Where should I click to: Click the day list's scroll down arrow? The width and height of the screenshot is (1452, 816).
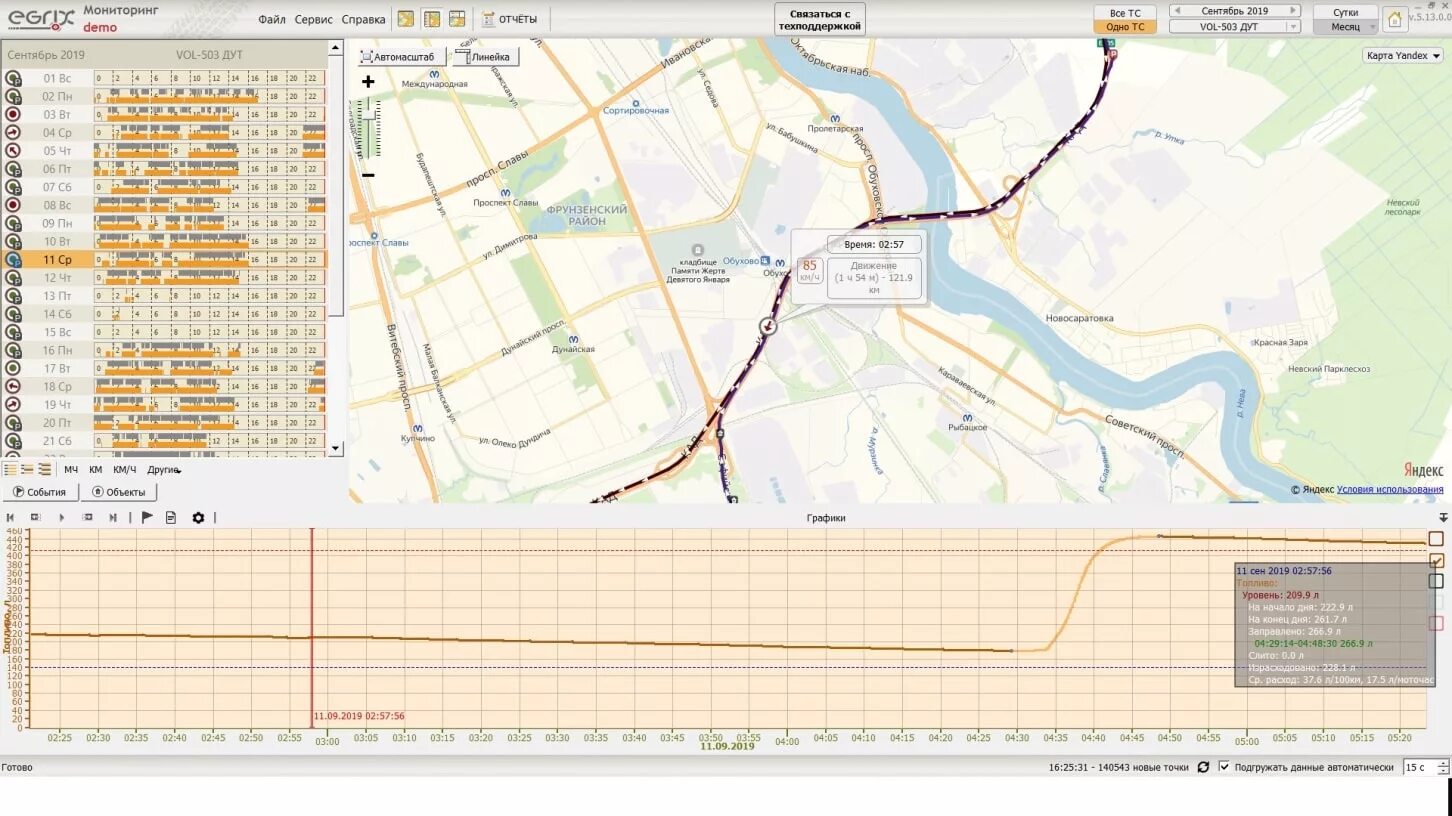(336, 449)
